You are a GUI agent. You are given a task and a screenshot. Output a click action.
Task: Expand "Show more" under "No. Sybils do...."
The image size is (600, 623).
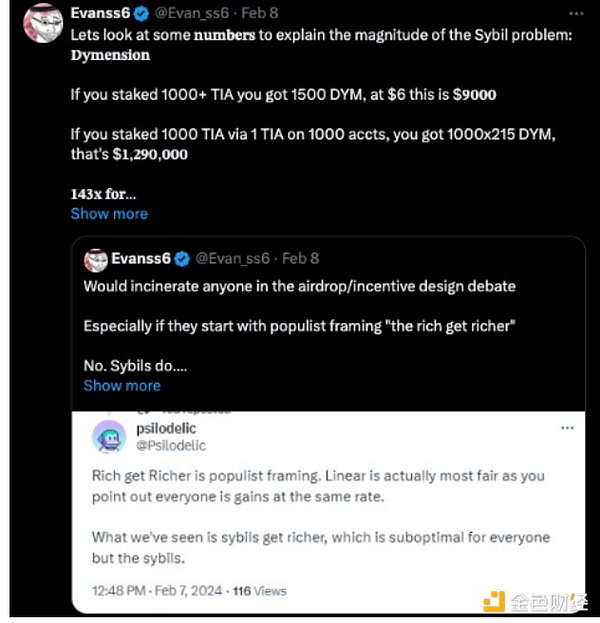pyautogui.click(x=122, y=385)
